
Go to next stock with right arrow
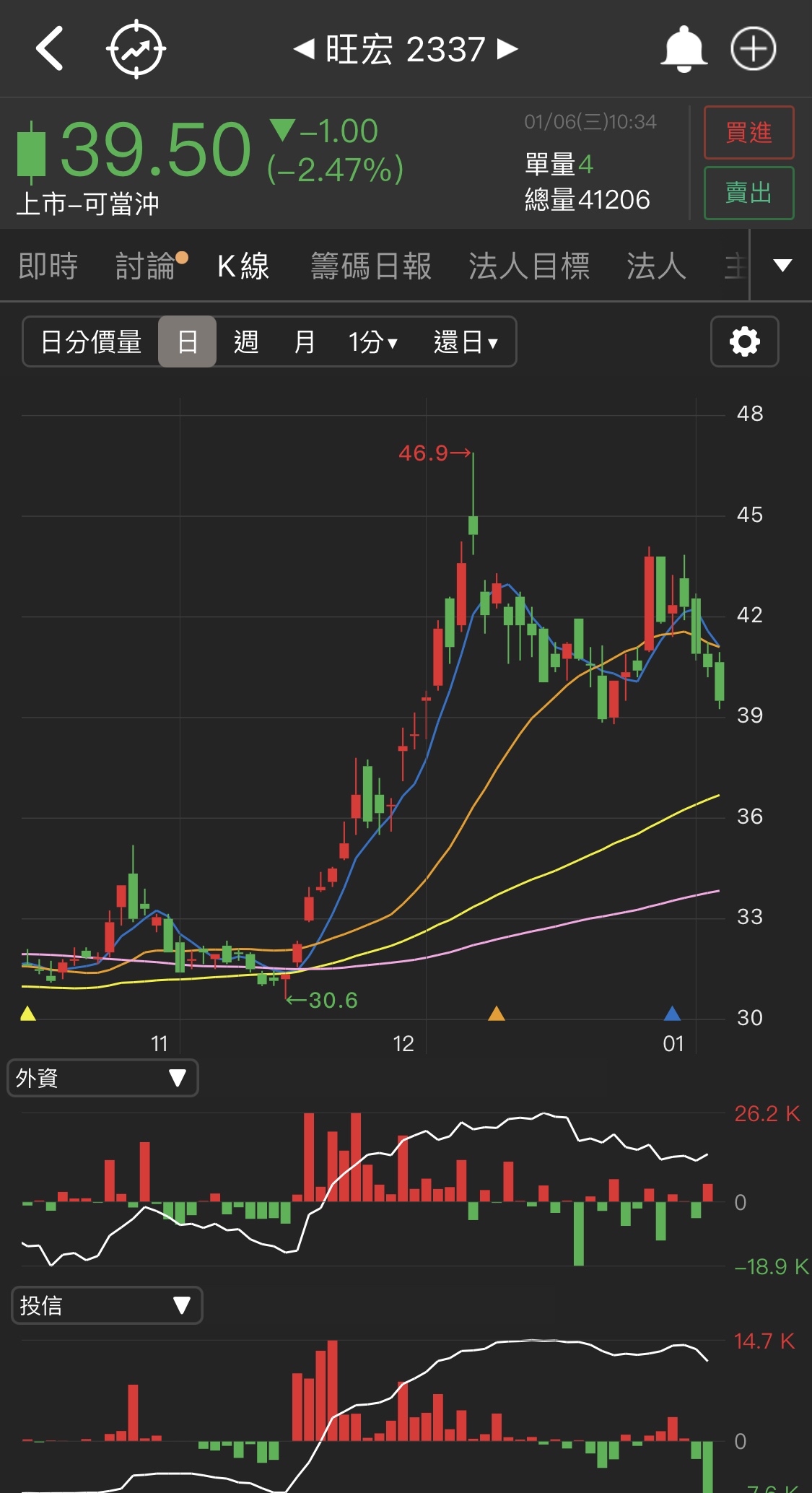pos(508,49)
